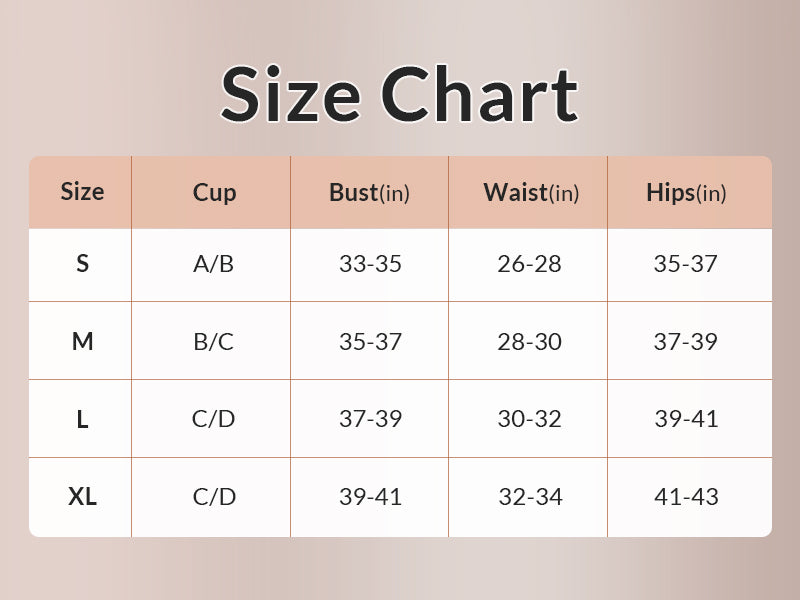Select the L size row label
Screen dimensions: 800x600
coord(82,419)
